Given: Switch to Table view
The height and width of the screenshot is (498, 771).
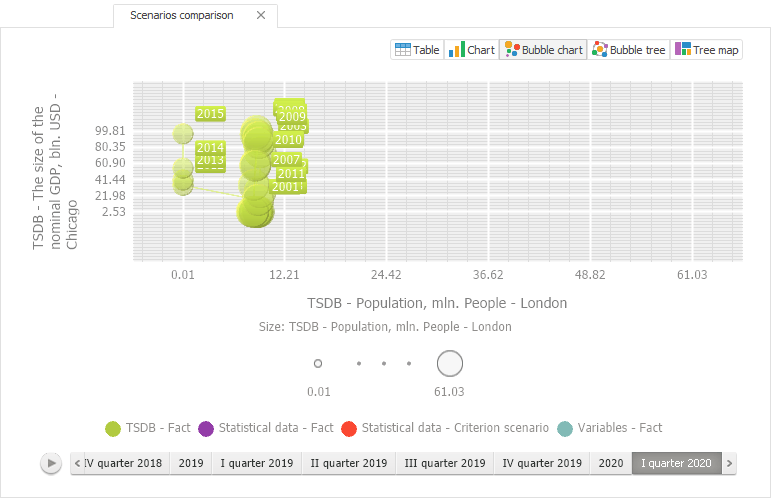Looking at the screenshot, I should point(417,50).
